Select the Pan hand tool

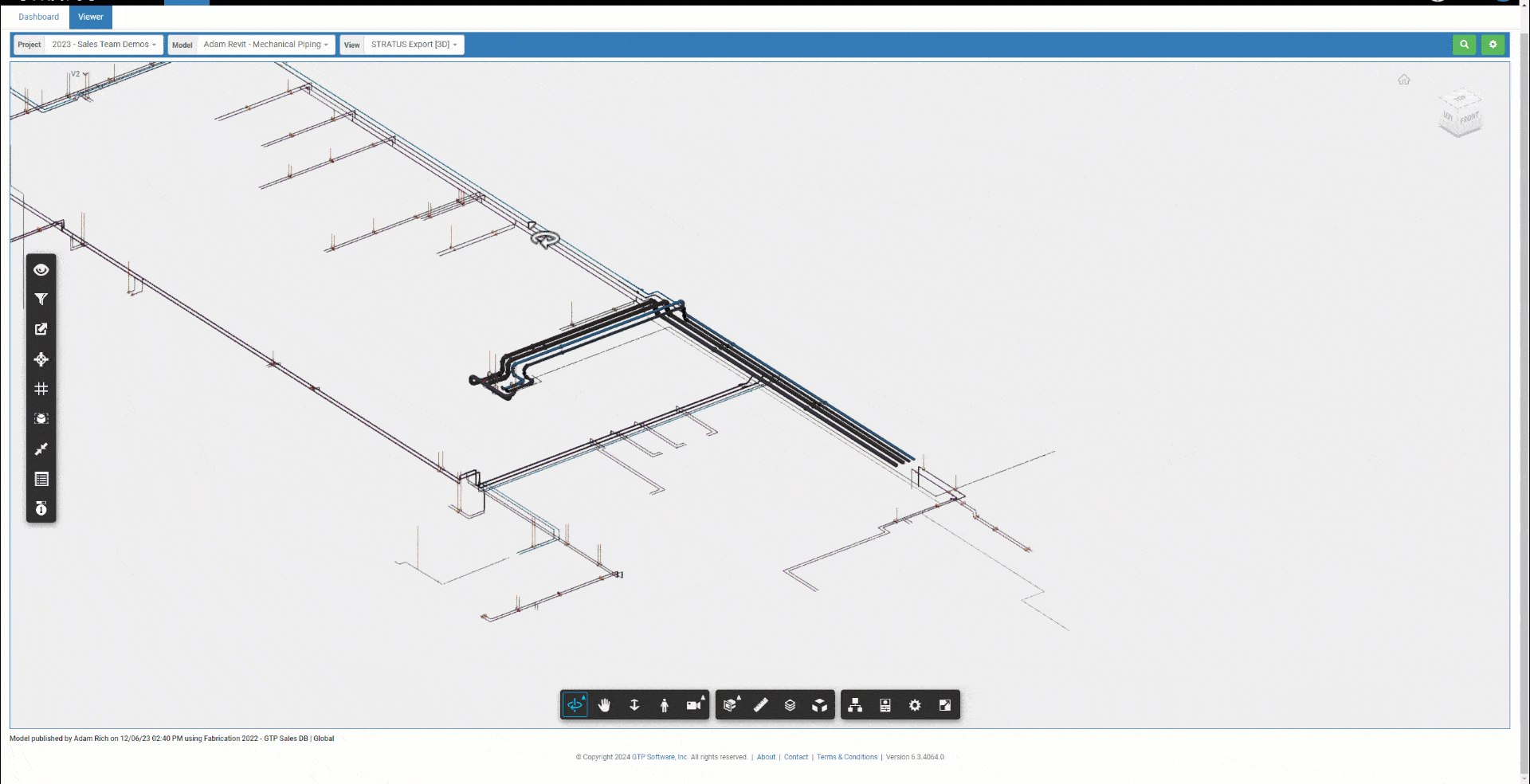(x=604, y=705)
